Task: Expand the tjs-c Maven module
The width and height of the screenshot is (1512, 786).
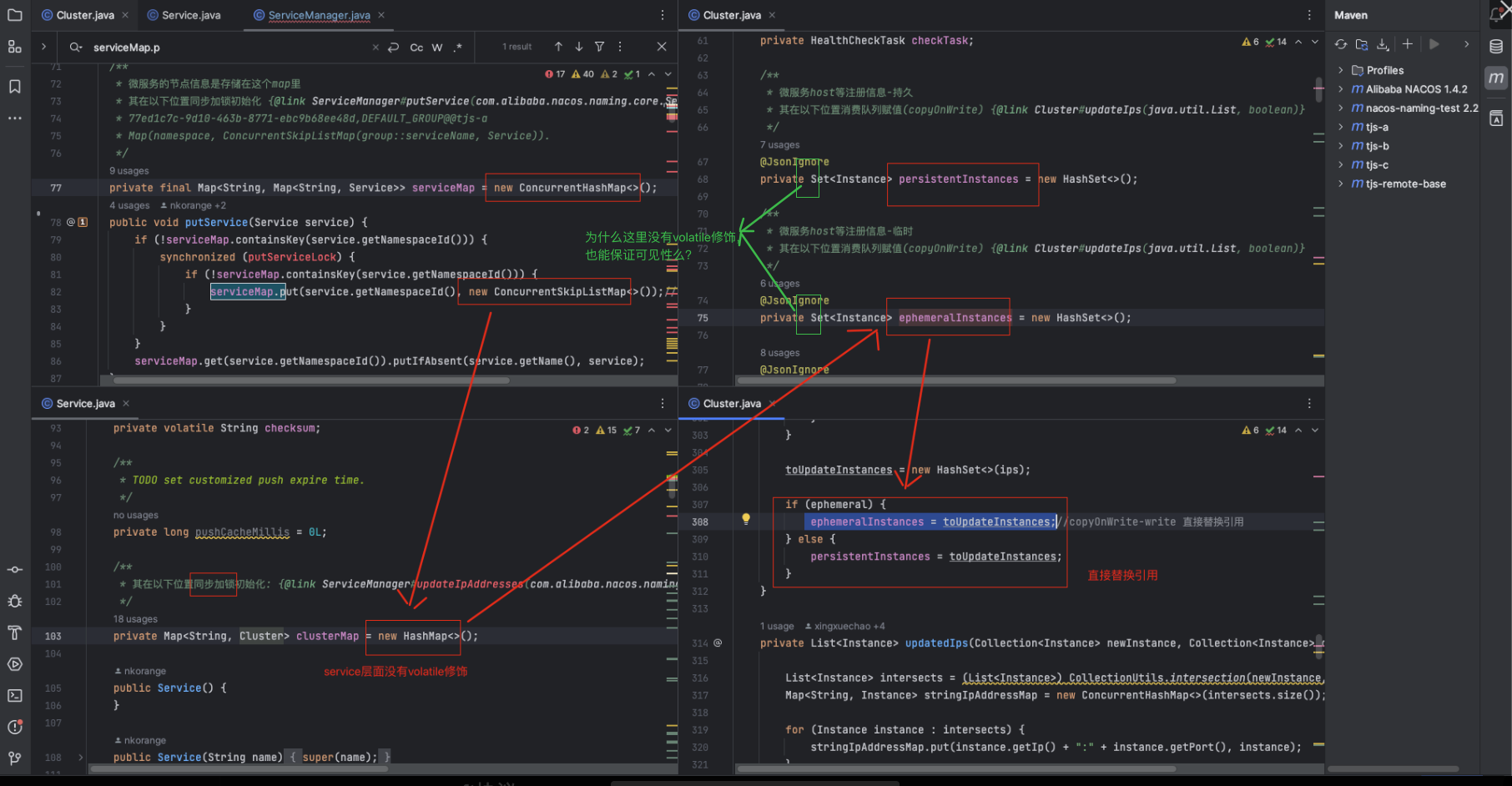Action: pyautogui.click(x=1340, y=165)
